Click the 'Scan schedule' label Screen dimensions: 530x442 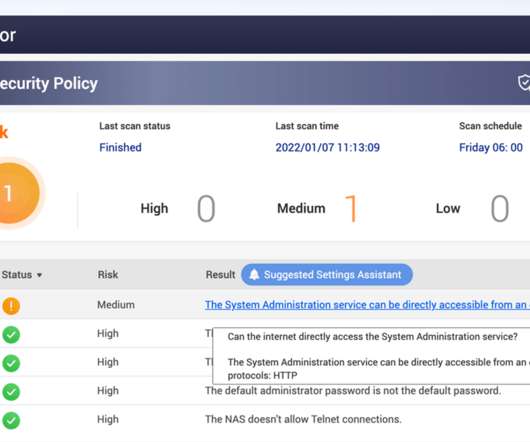490,126
